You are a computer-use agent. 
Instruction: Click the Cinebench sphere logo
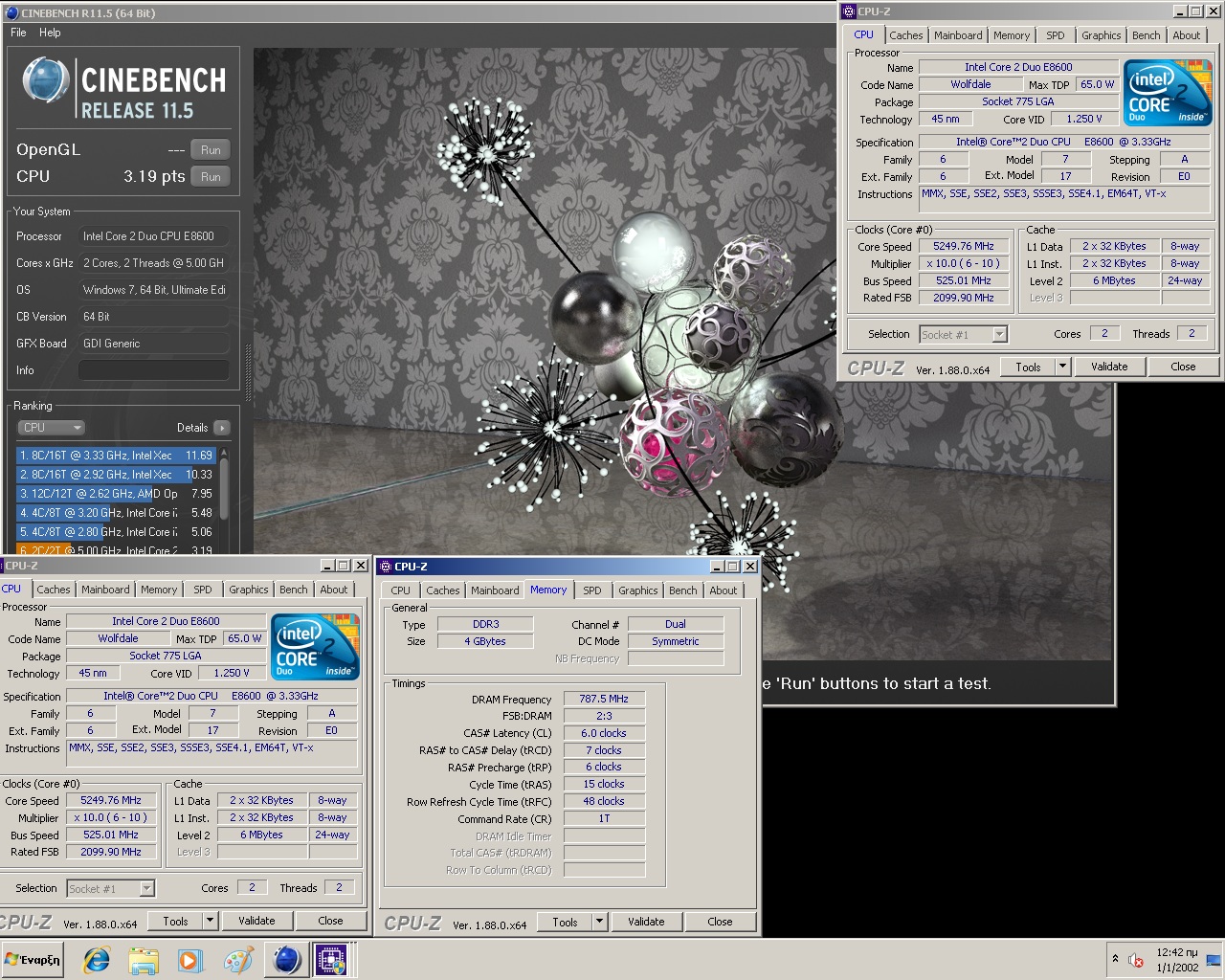[45, 80]
